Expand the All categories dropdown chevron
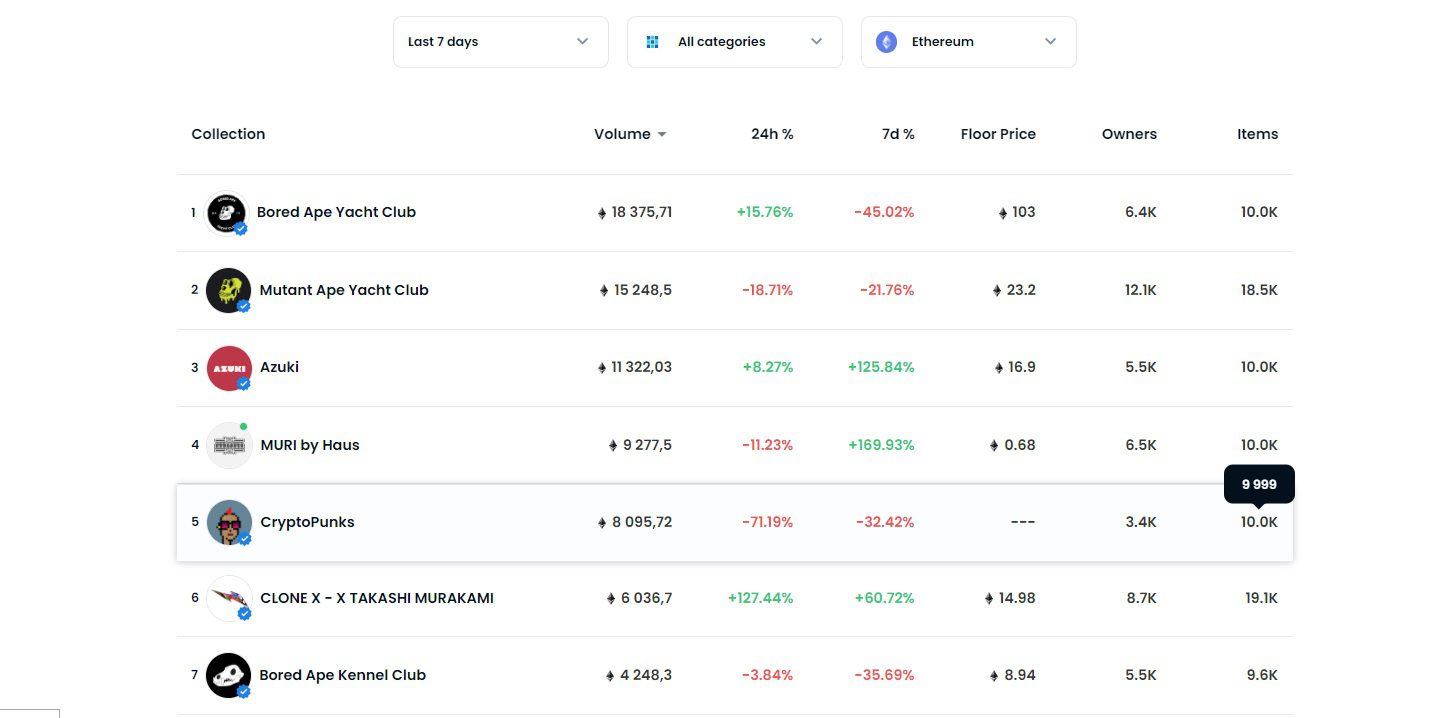This screenshot has height=718, width=1455. click(x=816, y=42)
